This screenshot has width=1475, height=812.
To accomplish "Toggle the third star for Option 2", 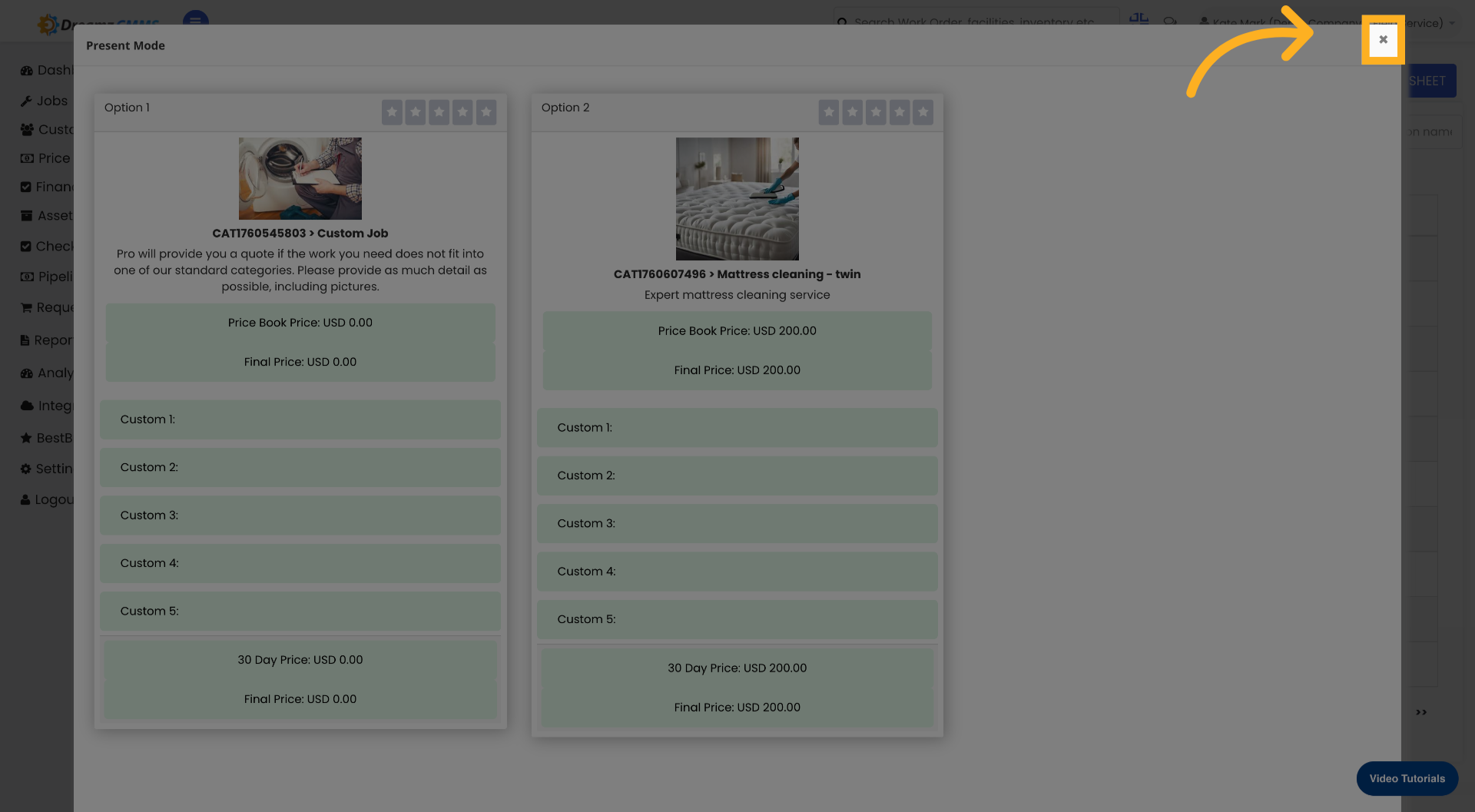I will click(x=876, y=112).
